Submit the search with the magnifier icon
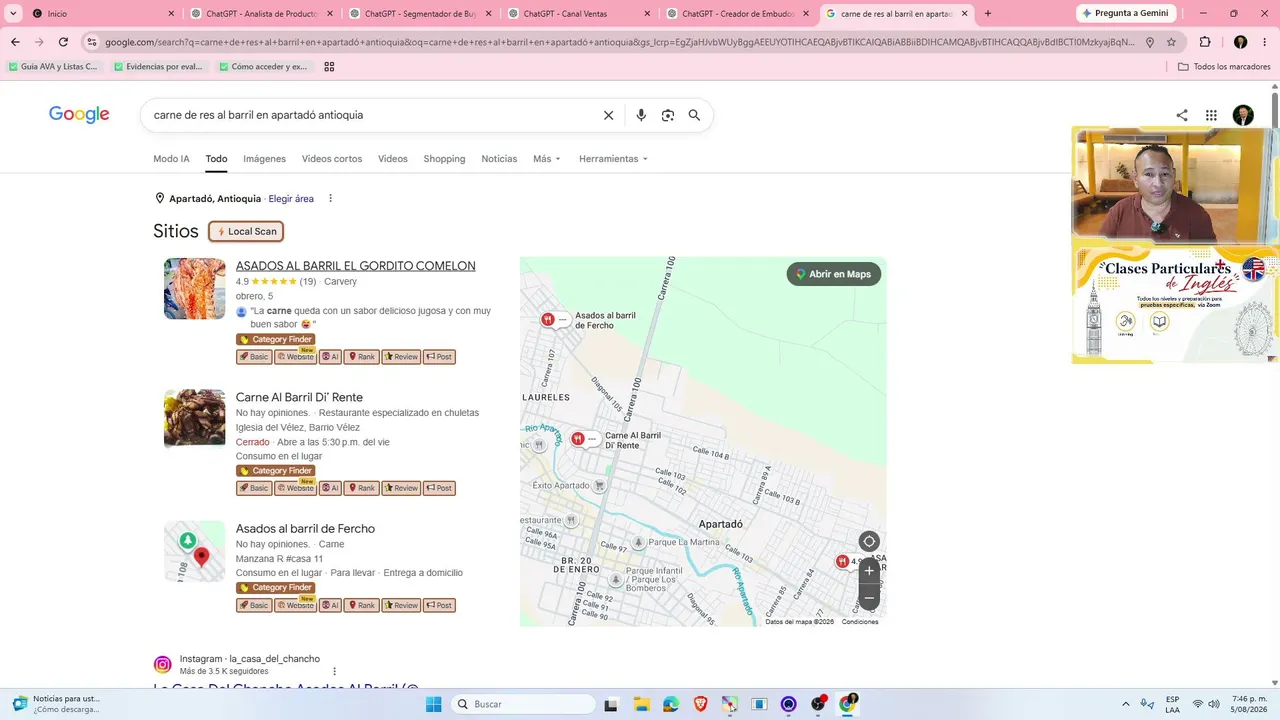Screen dimensions: 1280x720 pos(694,115)
